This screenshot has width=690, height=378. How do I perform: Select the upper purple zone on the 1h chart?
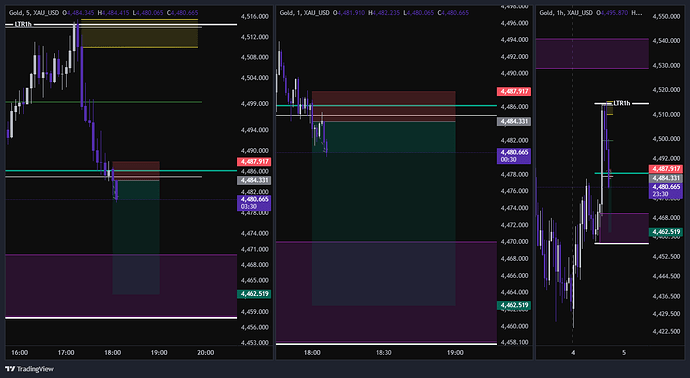[592, 54]
